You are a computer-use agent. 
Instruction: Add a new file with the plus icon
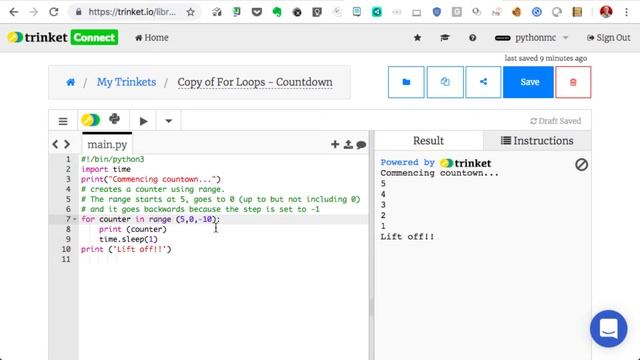(x=335, y=144)
